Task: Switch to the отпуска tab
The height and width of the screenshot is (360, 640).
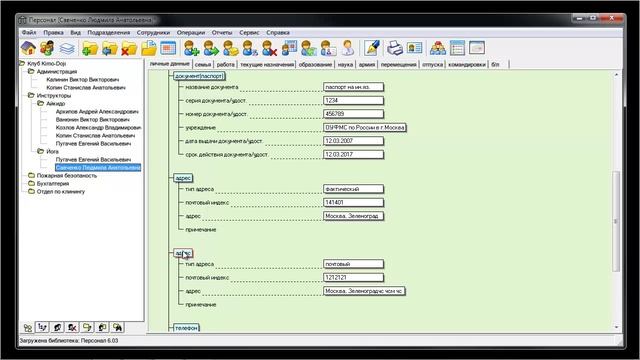Action: coord(433,64)
